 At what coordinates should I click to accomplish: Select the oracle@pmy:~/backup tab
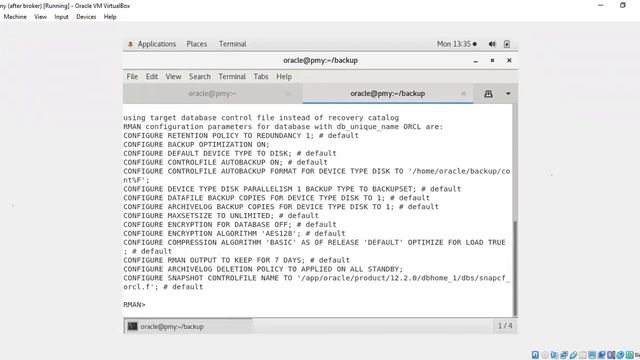tap(387, 93)
